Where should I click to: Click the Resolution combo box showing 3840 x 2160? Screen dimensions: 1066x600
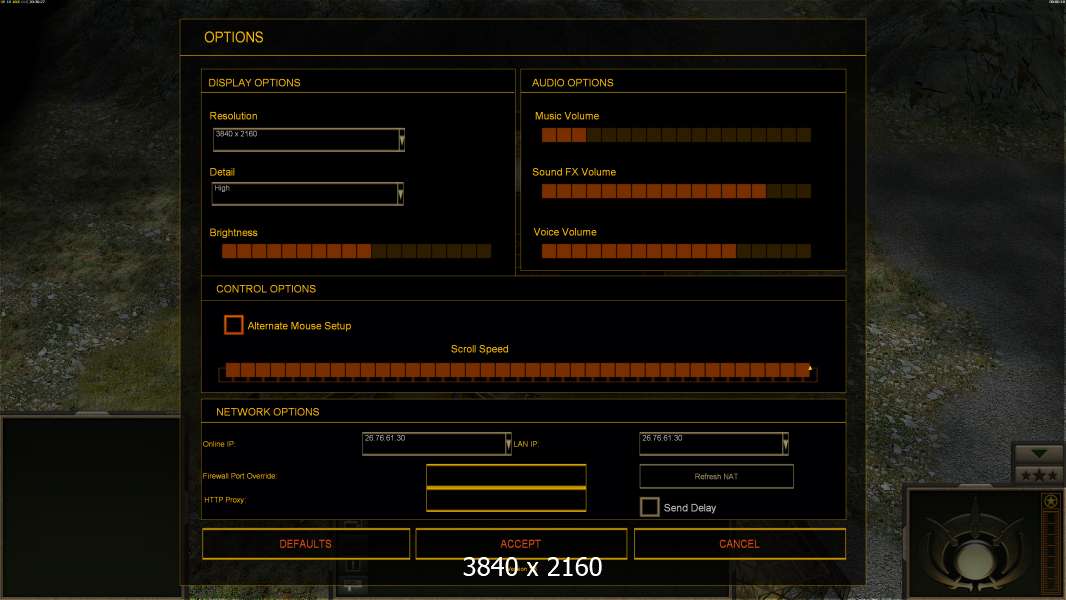click(x=309, y=139)
